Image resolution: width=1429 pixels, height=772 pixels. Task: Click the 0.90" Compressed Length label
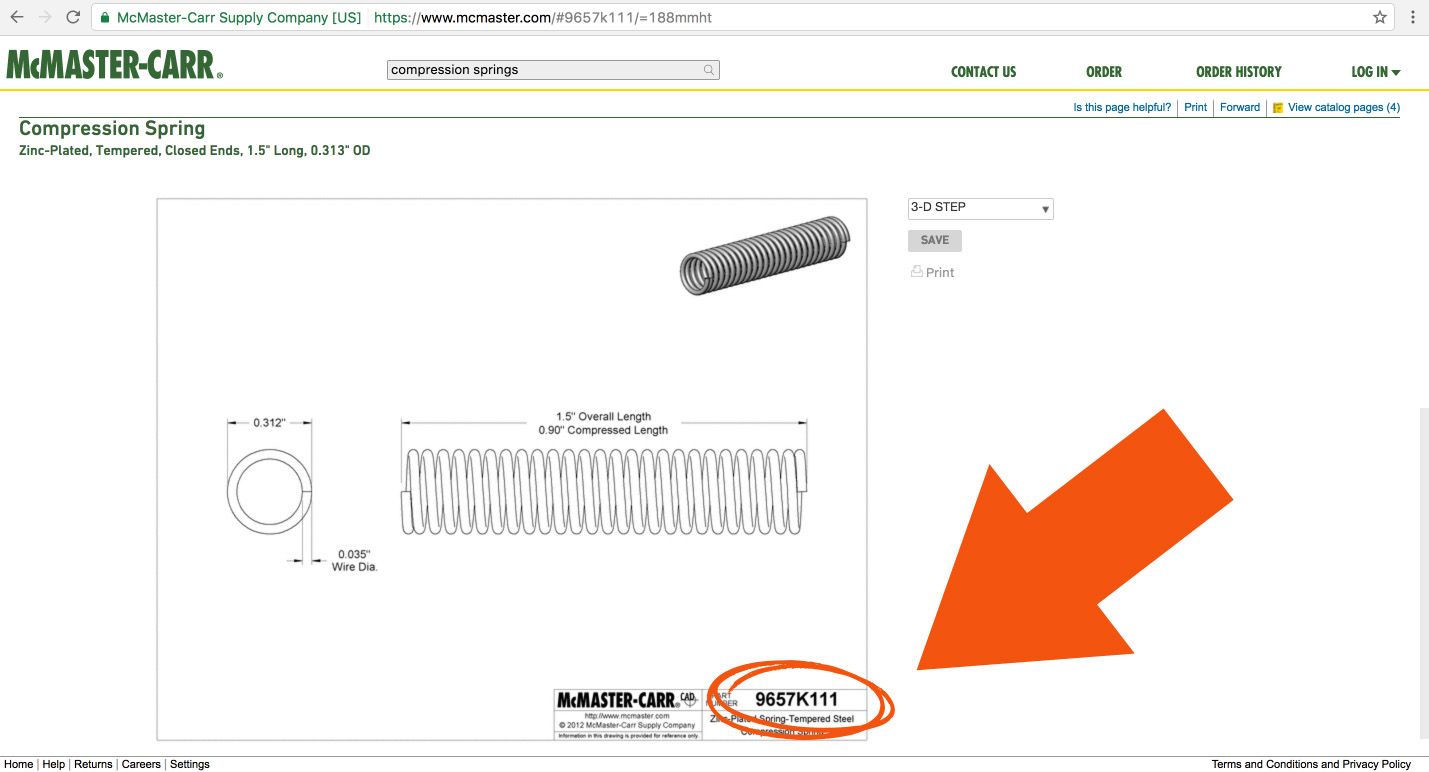[x=603, y=430]
